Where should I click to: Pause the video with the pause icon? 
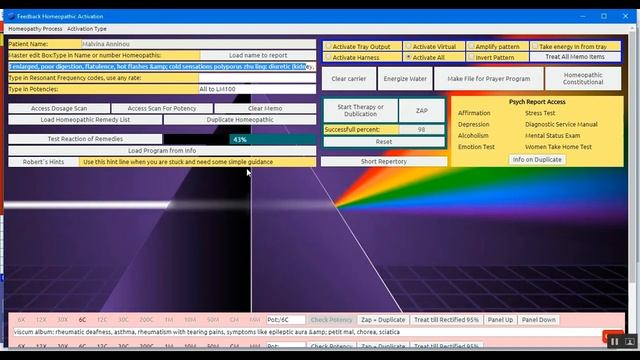tap(614, 342)
